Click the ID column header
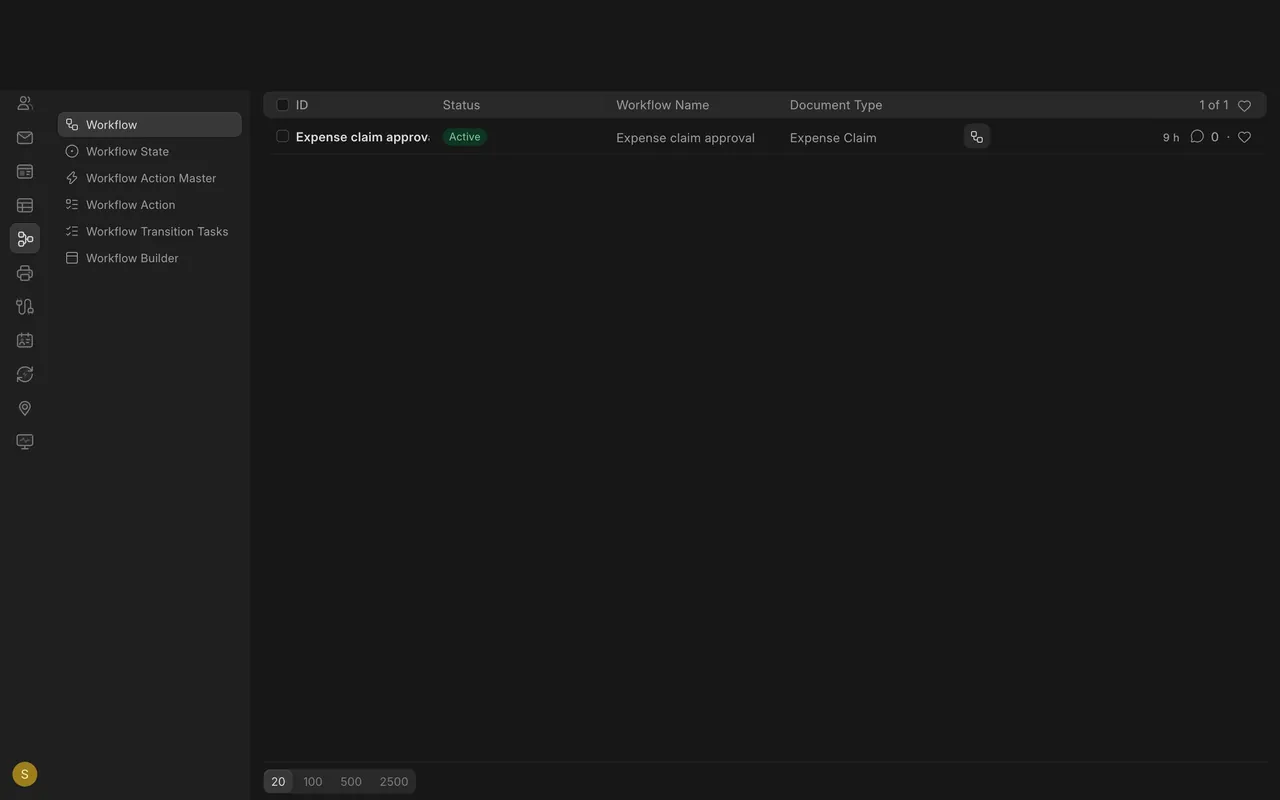This screenshot has height=800, width=1280. [x=302, y=105]
